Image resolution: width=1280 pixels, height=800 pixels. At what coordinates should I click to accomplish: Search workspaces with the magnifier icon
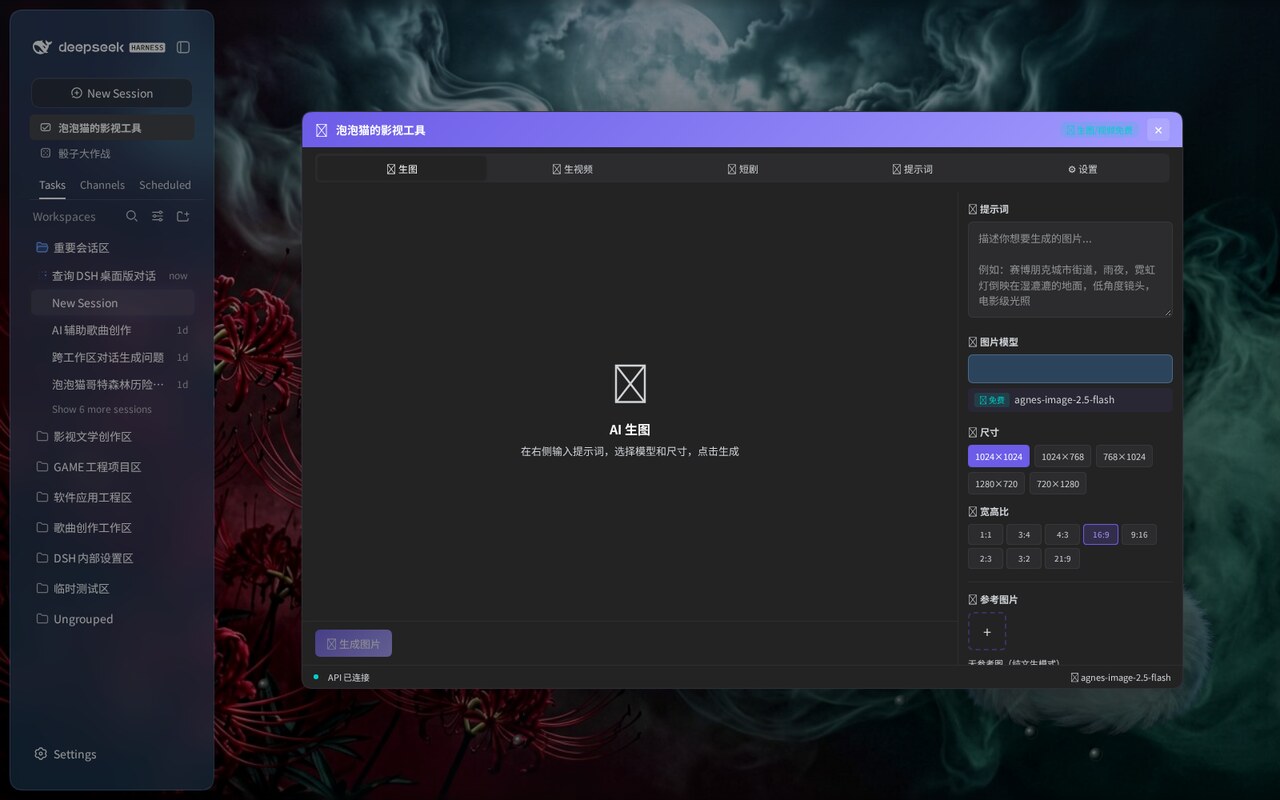[x=132, y=216]
